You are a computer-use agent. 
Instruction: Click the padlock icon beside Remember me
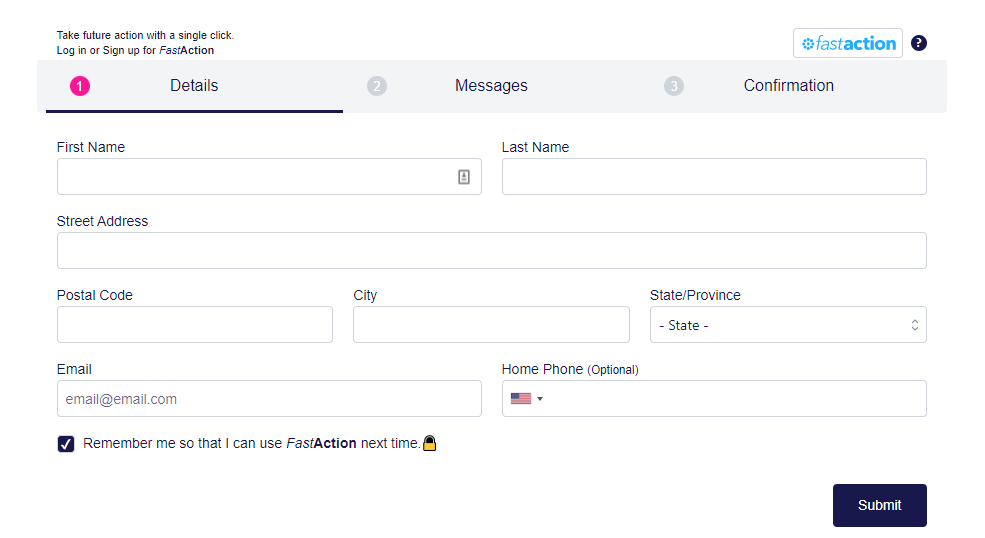point(430,443)
